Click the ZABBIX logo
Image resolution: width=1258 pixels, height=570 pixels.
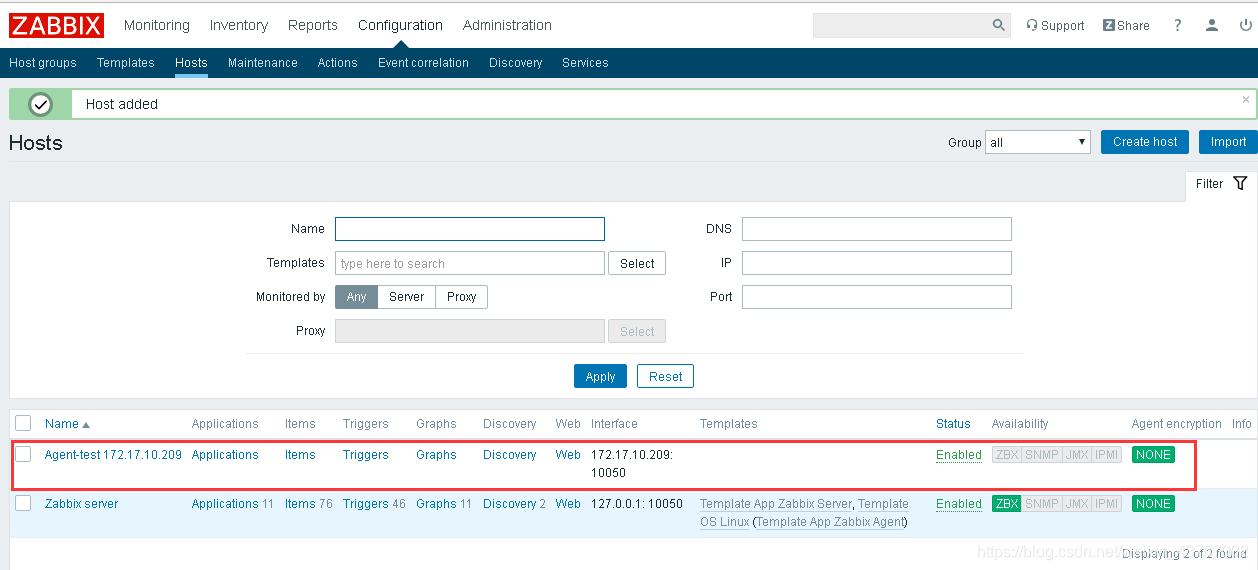click(x=57, y=25)
